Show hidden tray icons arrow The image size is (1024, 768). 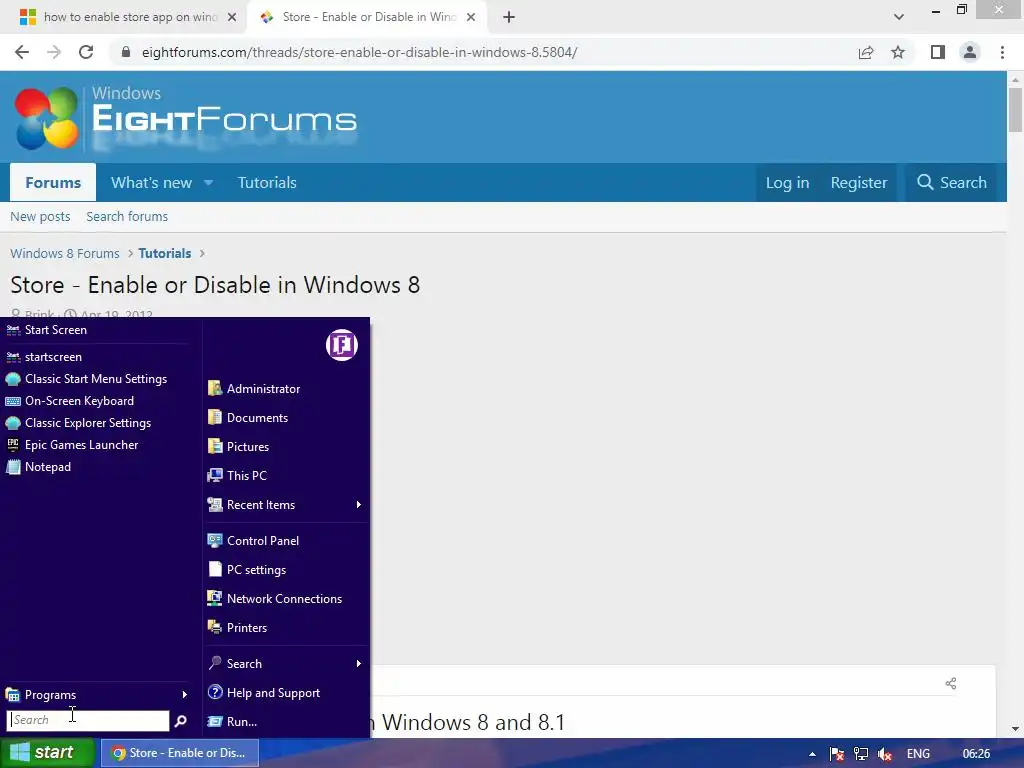coord(812,754)
